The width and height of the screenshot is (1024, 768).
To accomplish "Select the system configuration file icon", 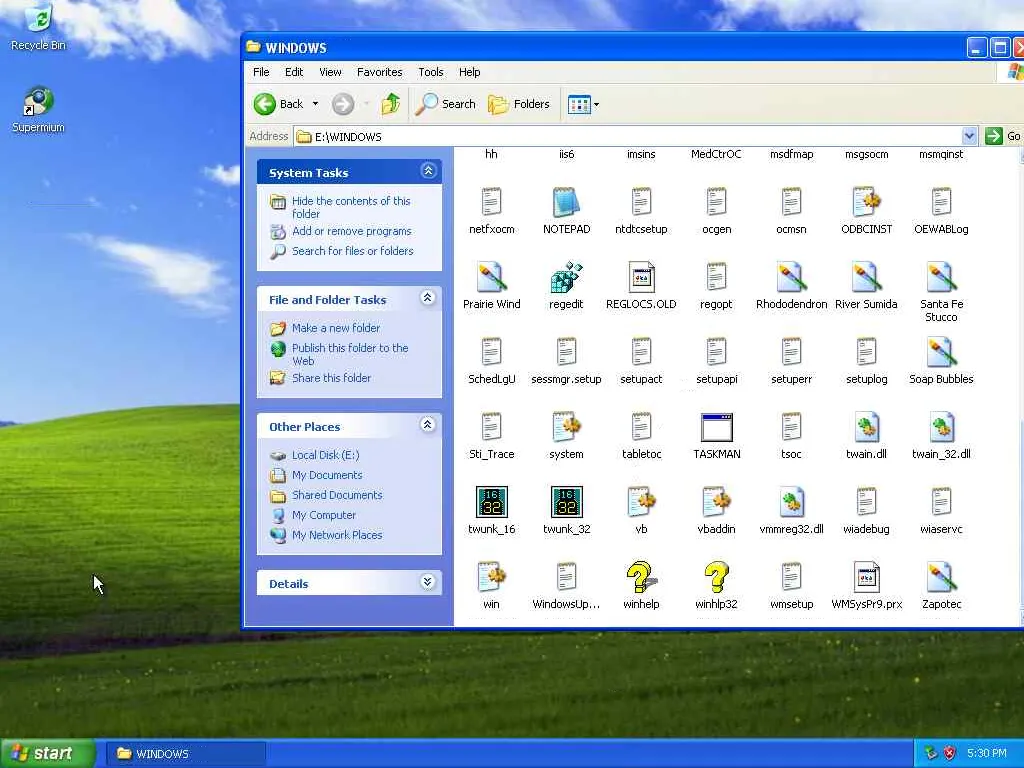I will [566, 428].
